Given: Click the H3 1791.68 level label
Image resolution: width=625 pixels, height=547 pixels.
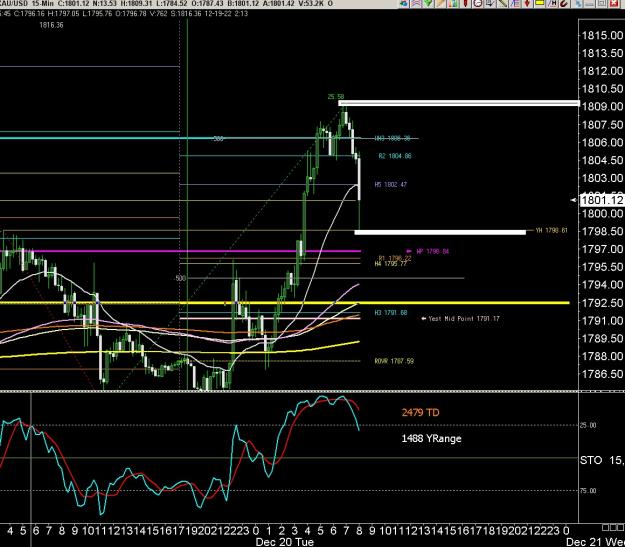Looking at the screenshot, I should (391, 313).
